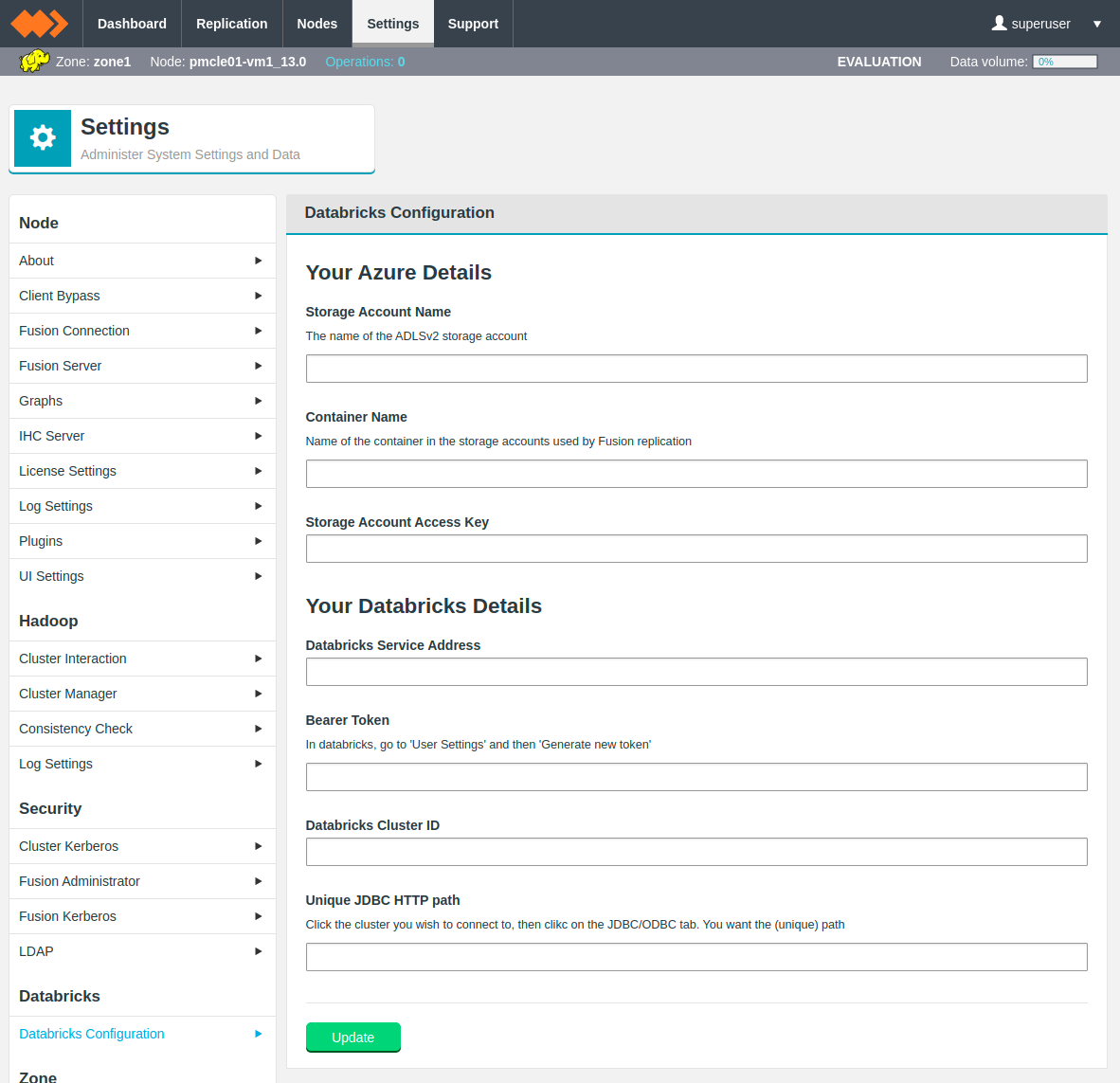
Task: Click the green Update button
Action: click(x=352, y=1038)
